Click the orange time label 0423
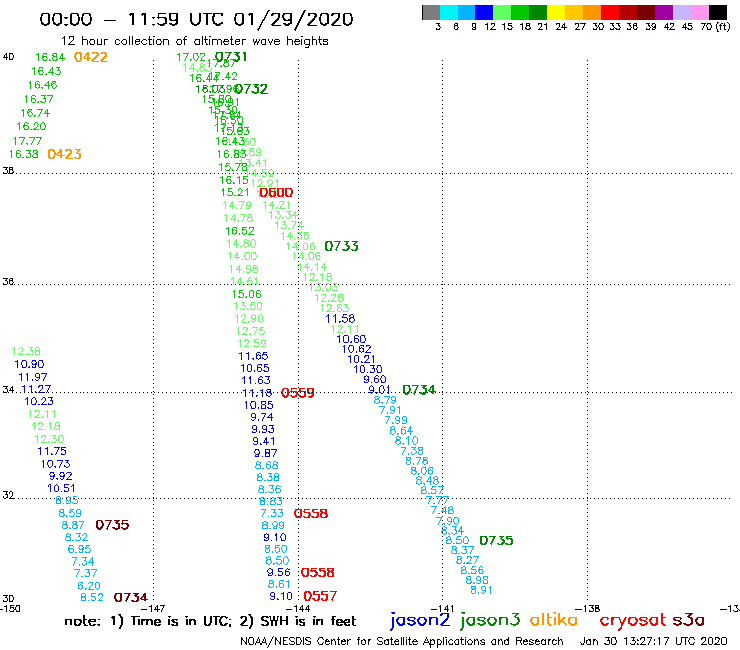Screen dimensions: 740x650 tap(65, 154)
